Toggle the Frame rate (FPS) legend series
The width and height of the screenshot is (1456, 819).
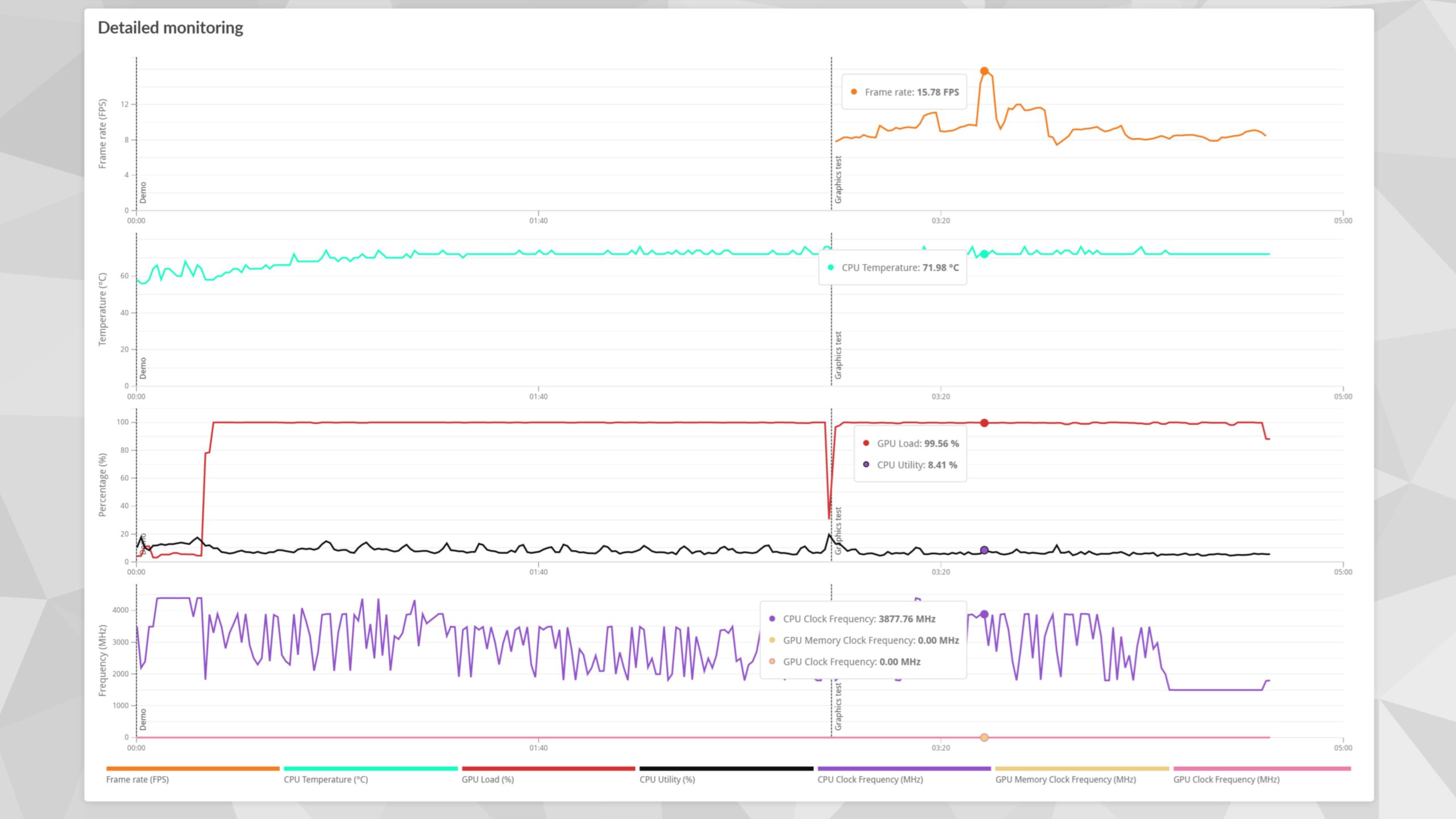(x=137, y=779)
